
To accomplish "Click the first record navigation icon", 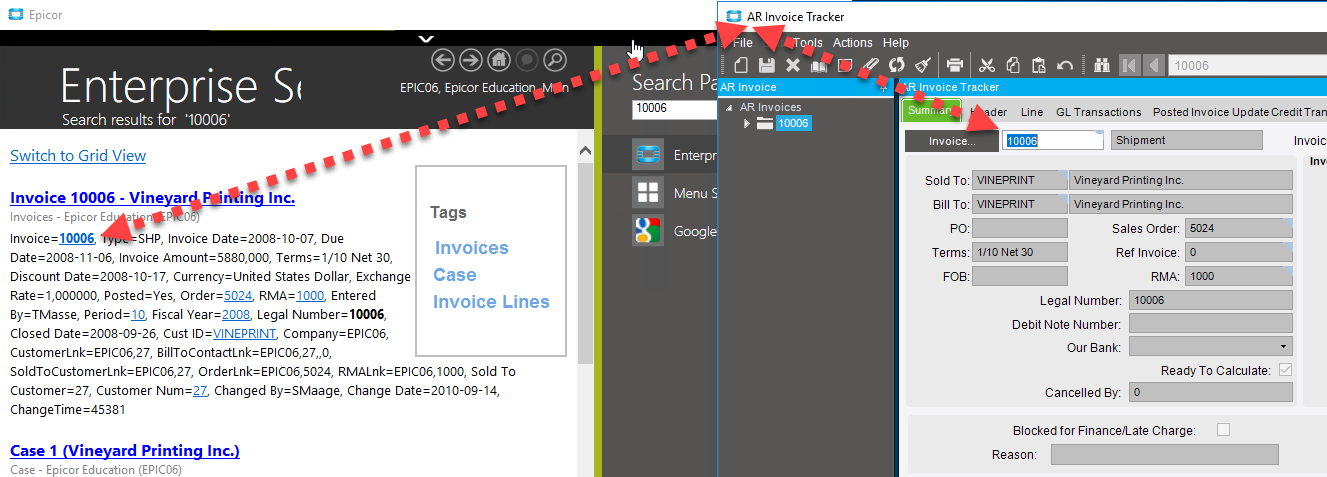I will click(x=1130, y=65).
